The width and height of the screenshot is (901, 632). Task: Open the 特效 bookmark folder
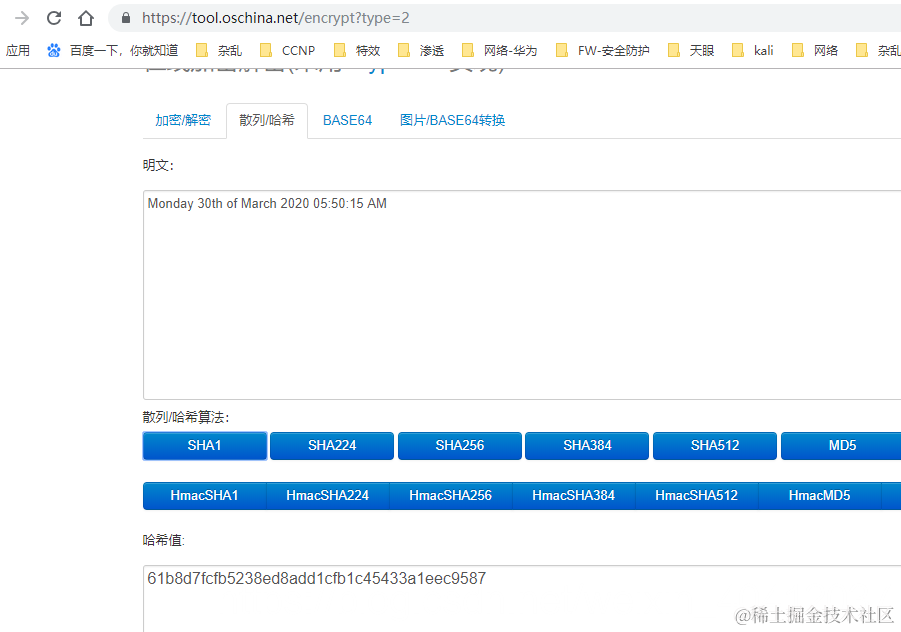click(x=357, y=51)
